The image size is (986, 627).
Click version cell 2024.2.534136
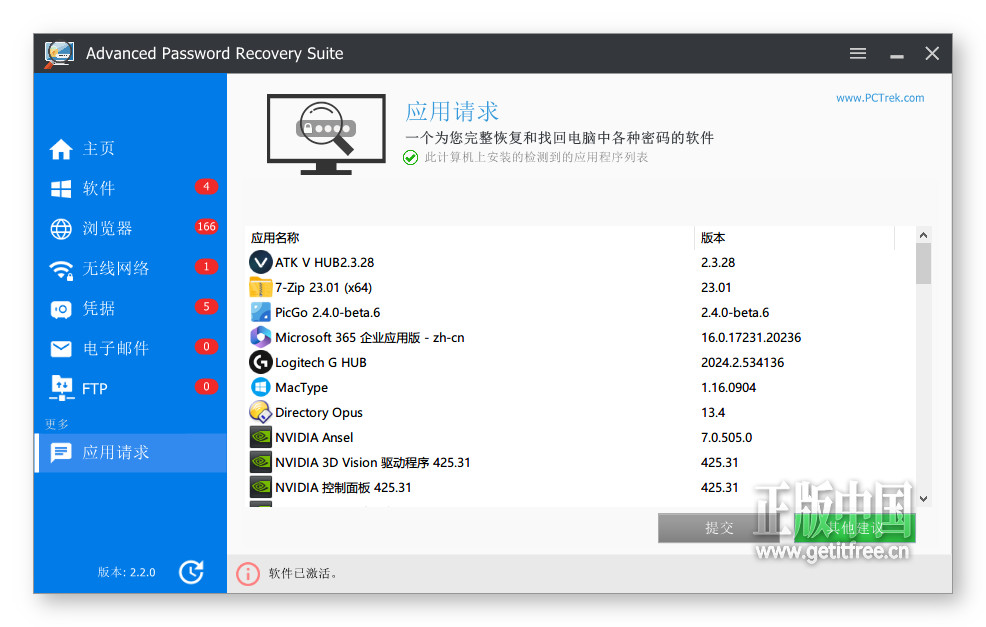743,363
